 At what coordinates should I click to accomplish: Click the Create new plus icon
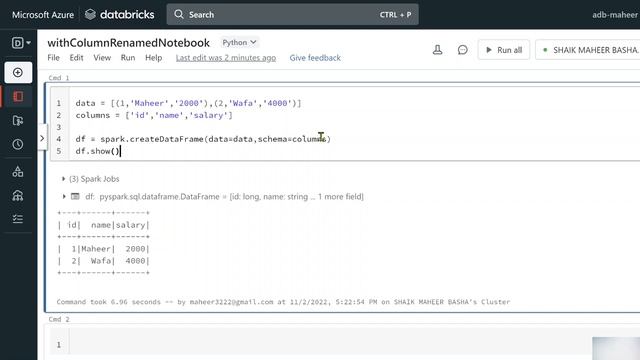click(x=18, y=73)
